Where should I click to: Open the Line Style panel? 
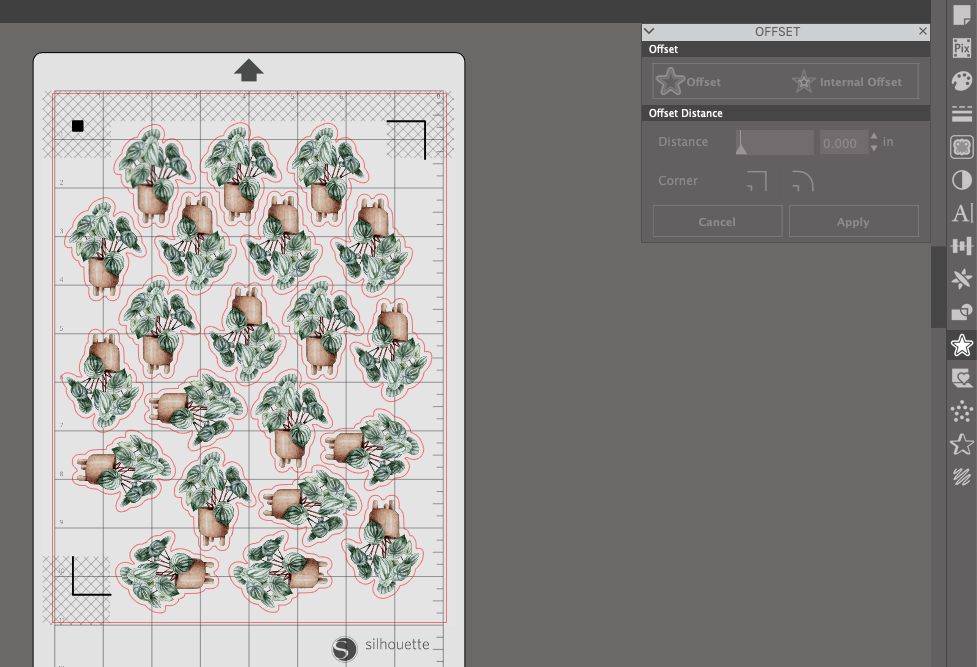pos(961,113)
